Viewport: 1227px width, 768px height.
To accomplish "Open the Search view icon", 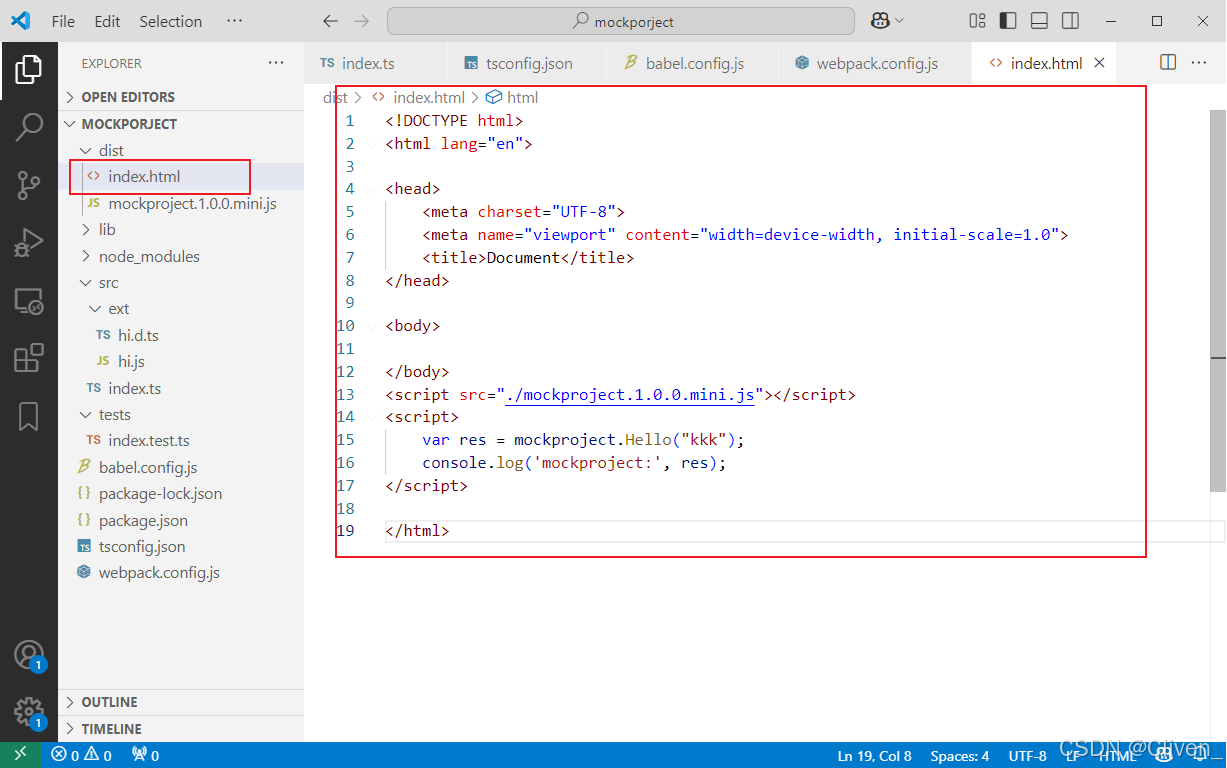I will click(29, 127).
